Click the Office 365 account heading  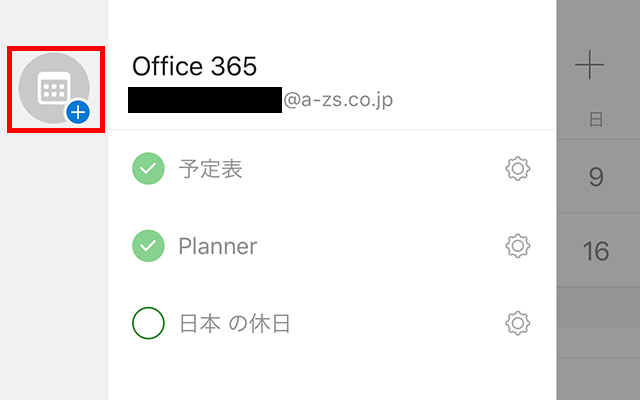tap(195, 66)
